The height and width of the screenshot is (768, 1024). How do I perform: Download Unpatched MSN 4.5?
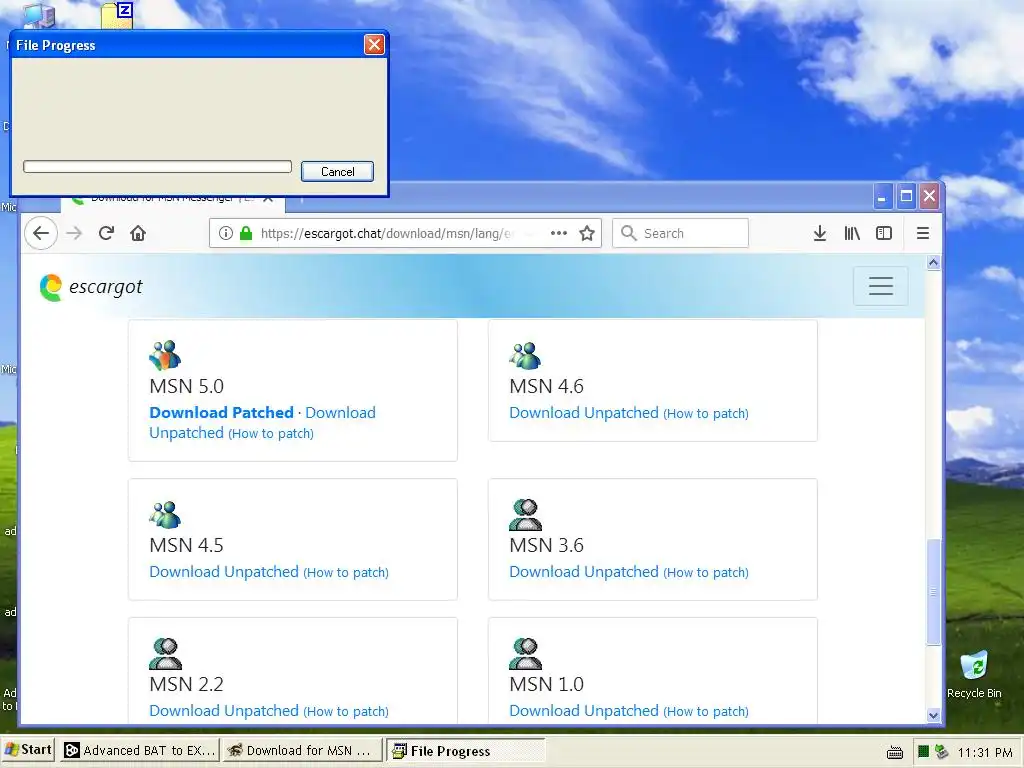pos(224,571)
